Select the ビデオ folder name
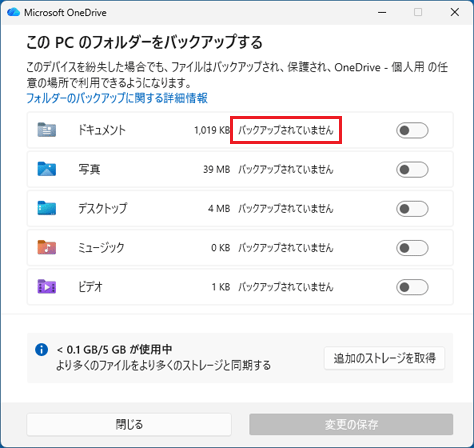The height and width of the screenshot is (448, 474). [x=90, y=287]
